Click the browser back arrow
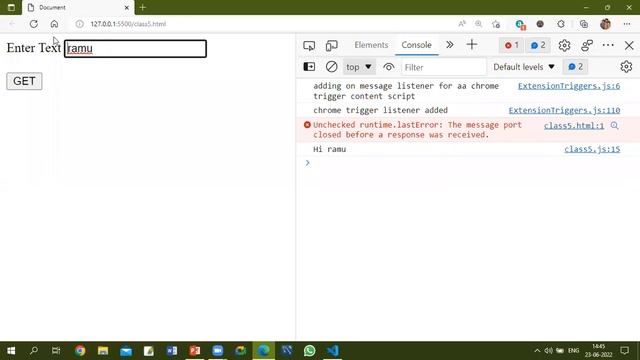The height and width of the screenshot is (360, 640). pos(12,24)
